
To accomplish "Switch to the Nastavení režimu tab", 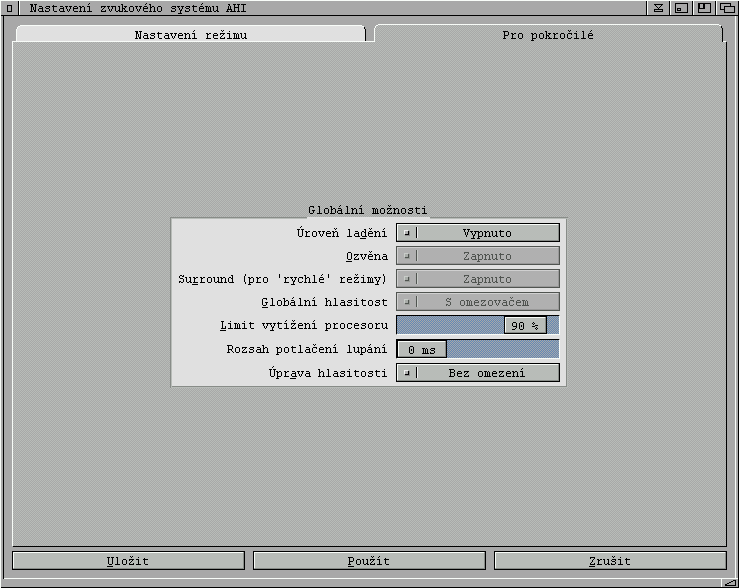I will click(x=190, y=35).
